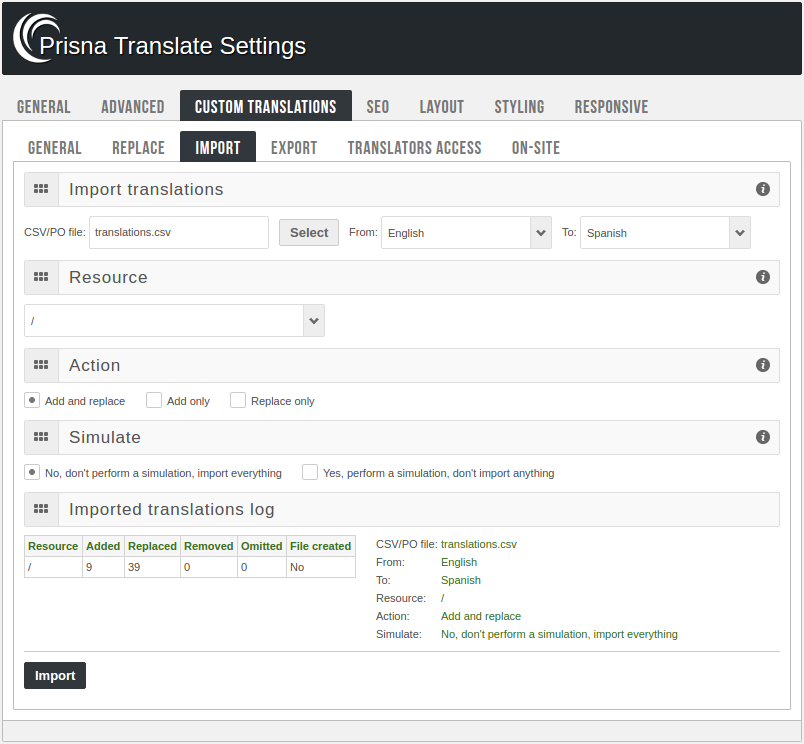Switch to the SEO tab
804x744 pixels.
pyautogui.click(x=377, y=105)
